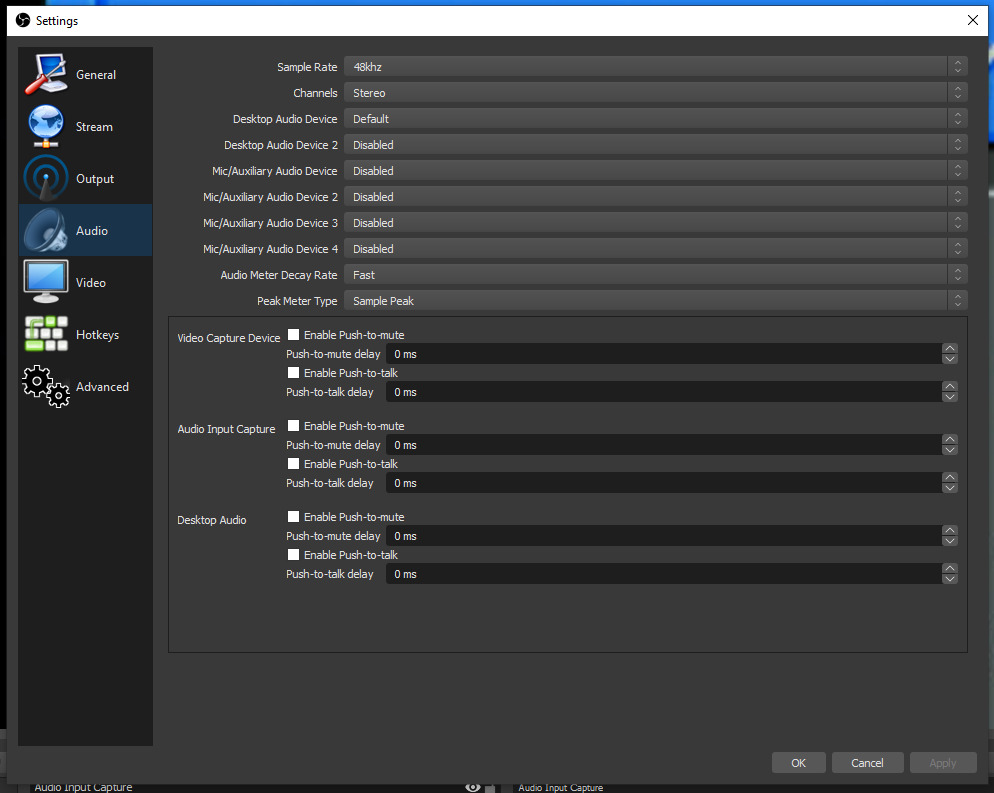Enable Push-to-talk for Audio Input Capture
Viewport: 994px width, 793px height.
[294, 464]
